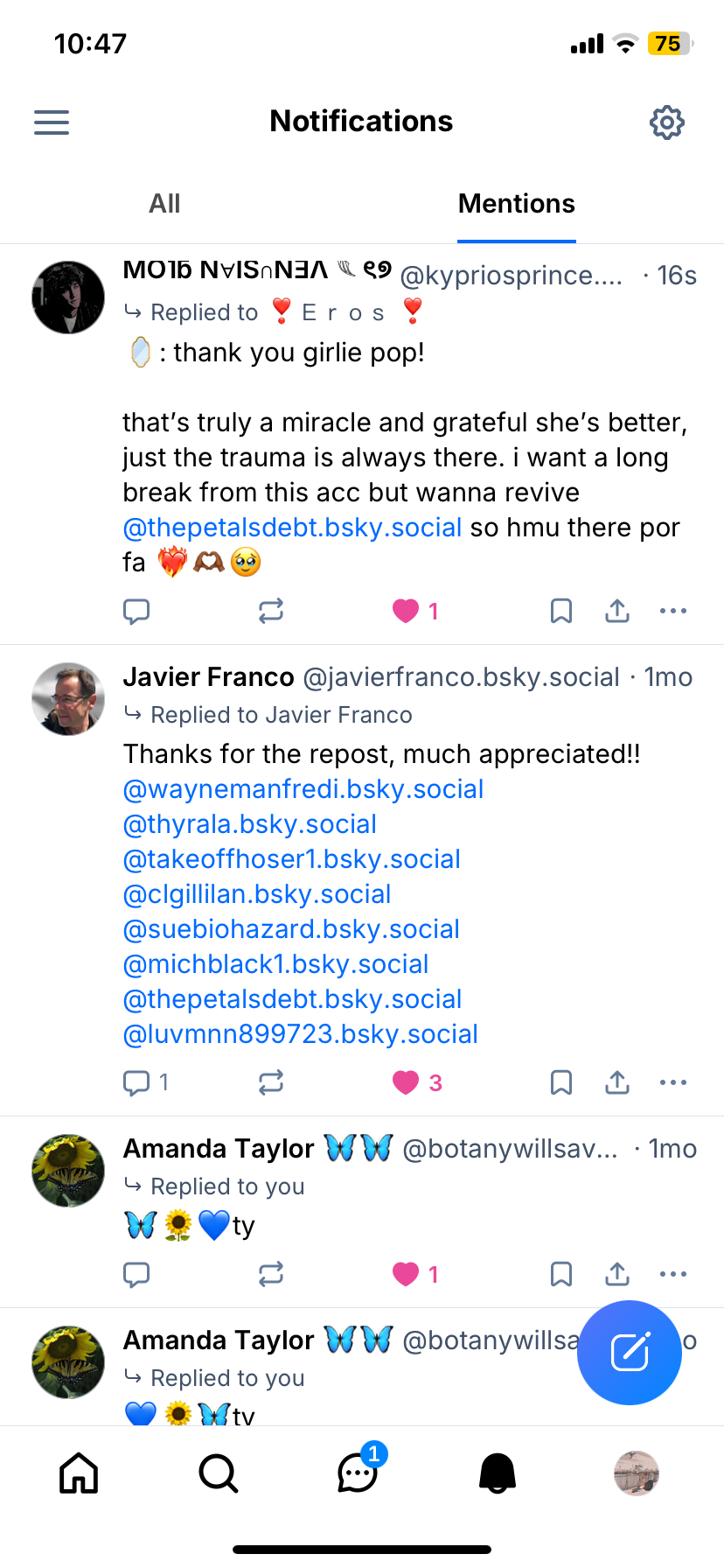Compose a new post
This screenshot has height=1568, width=724.
(x=630, y=1353)
